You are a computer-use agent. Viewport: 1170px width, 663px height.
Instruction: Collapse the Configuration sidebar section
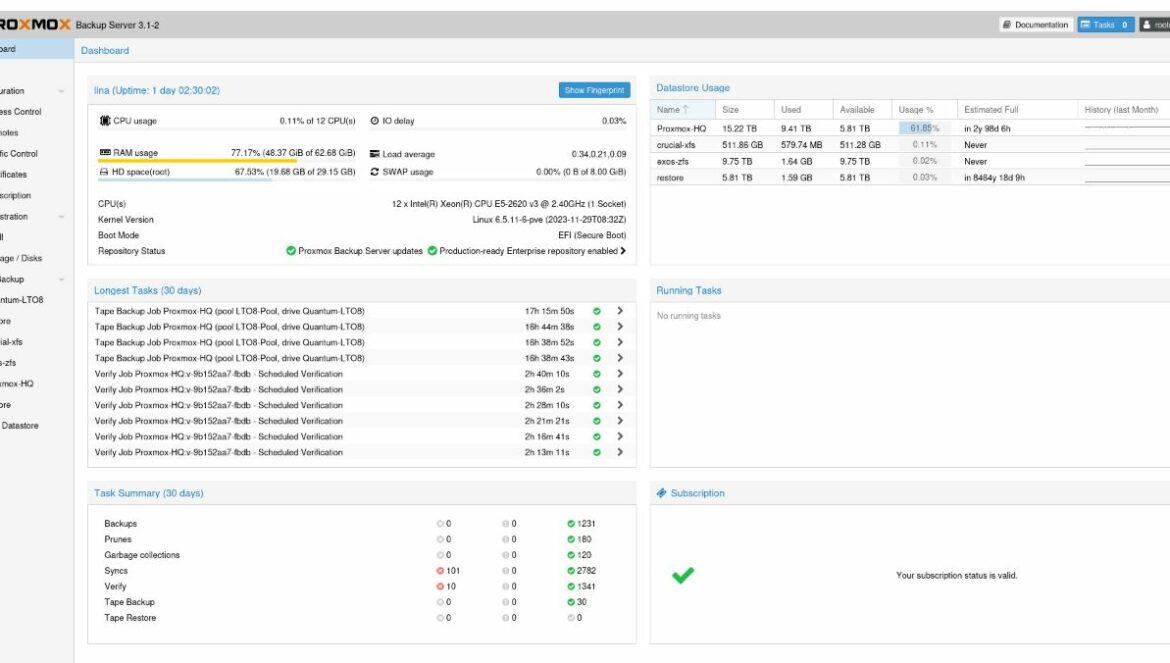click(x=61, y=91)
